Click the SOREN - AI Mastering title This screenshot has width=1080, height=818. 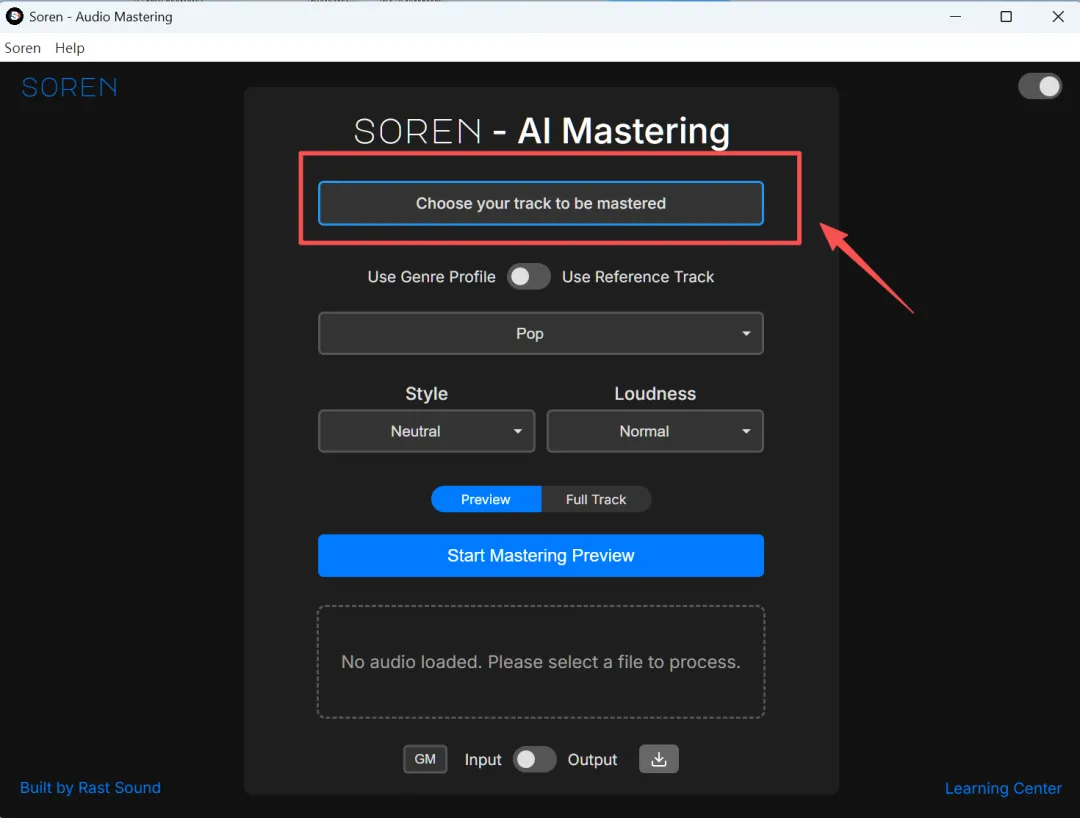pyautogui.click(x=541, y=131)
